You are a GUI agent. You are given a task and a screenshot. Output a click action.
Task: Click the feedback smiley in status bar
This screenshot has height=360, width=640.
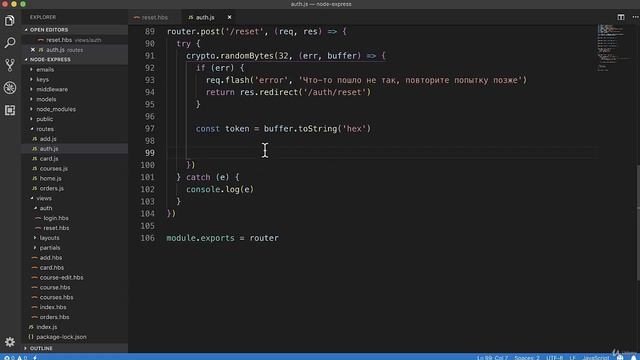click(x=620, y=358)
